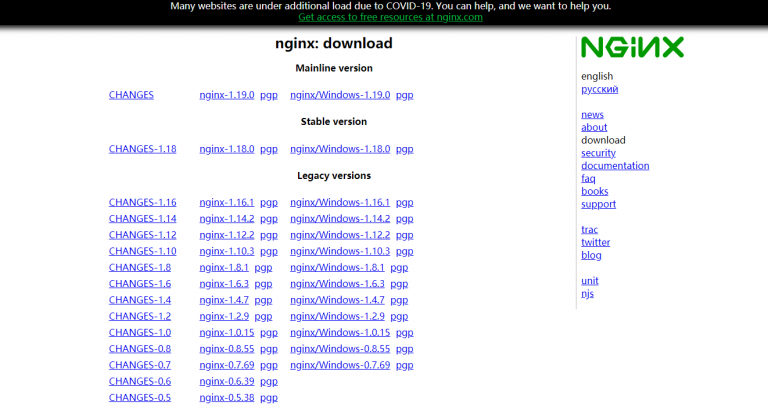
Task: Switch language to русский
Action: [599, 89]
